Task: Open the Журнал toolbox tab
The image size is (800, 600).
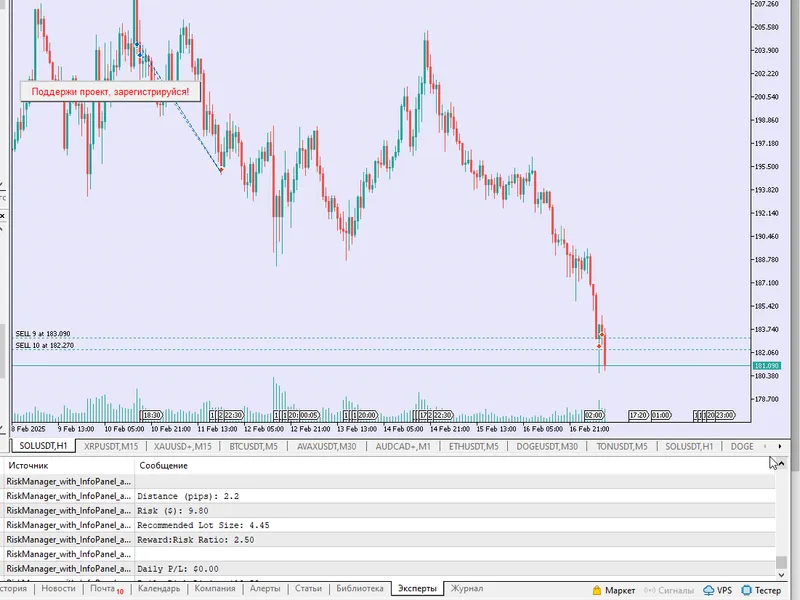Action: point(466,588)
